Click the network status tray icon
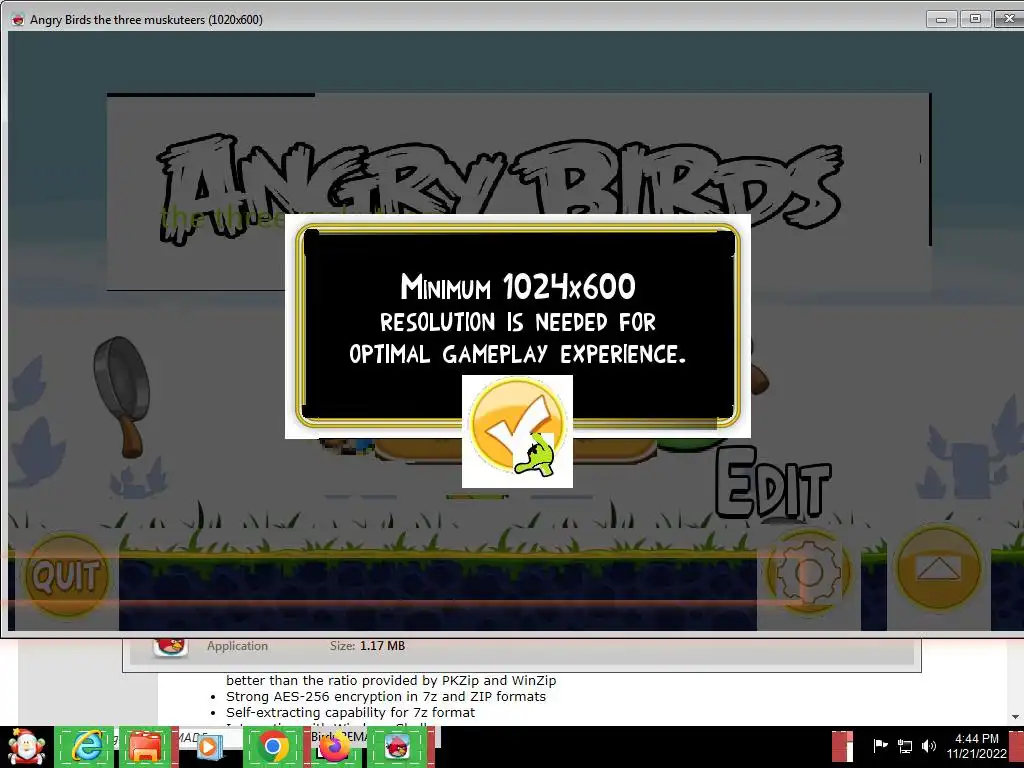The height and width of the screenshot is (768, 1024). tap(904, 746)
